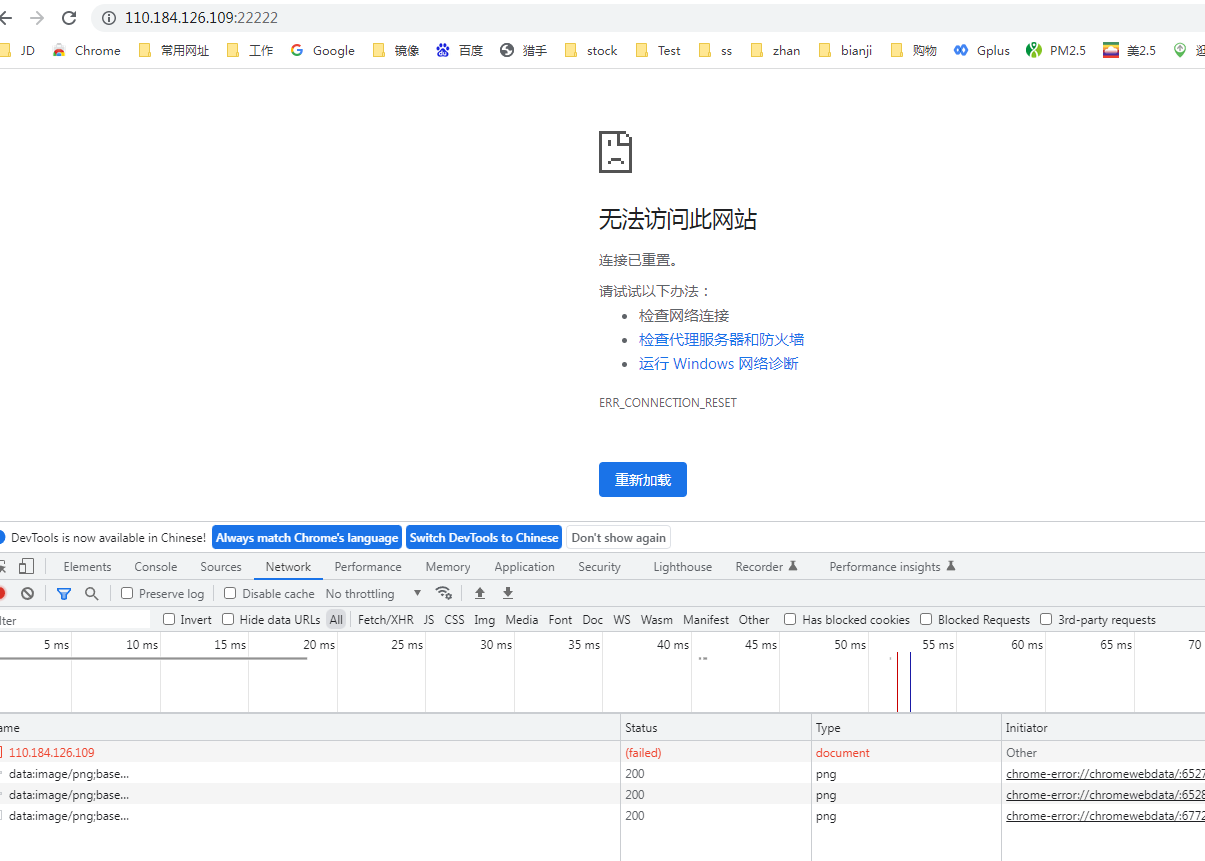Check the Invert filter checkbox
The height and width of the screenshot is (861, 1205).
click(x=169, y=619)
